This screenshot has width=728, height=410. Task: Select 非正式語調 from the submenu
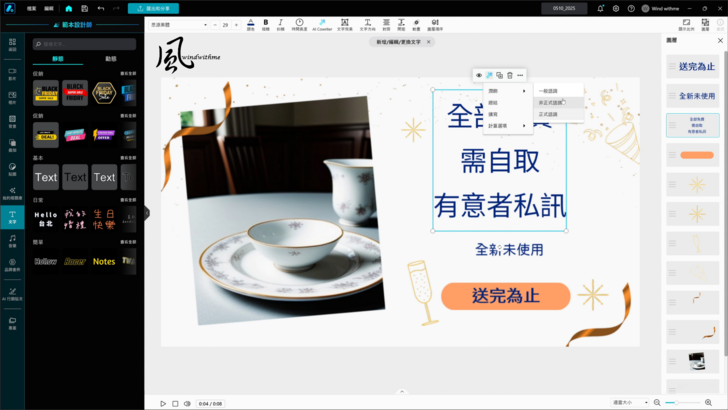pyautogui.click(x=551, y=102)
